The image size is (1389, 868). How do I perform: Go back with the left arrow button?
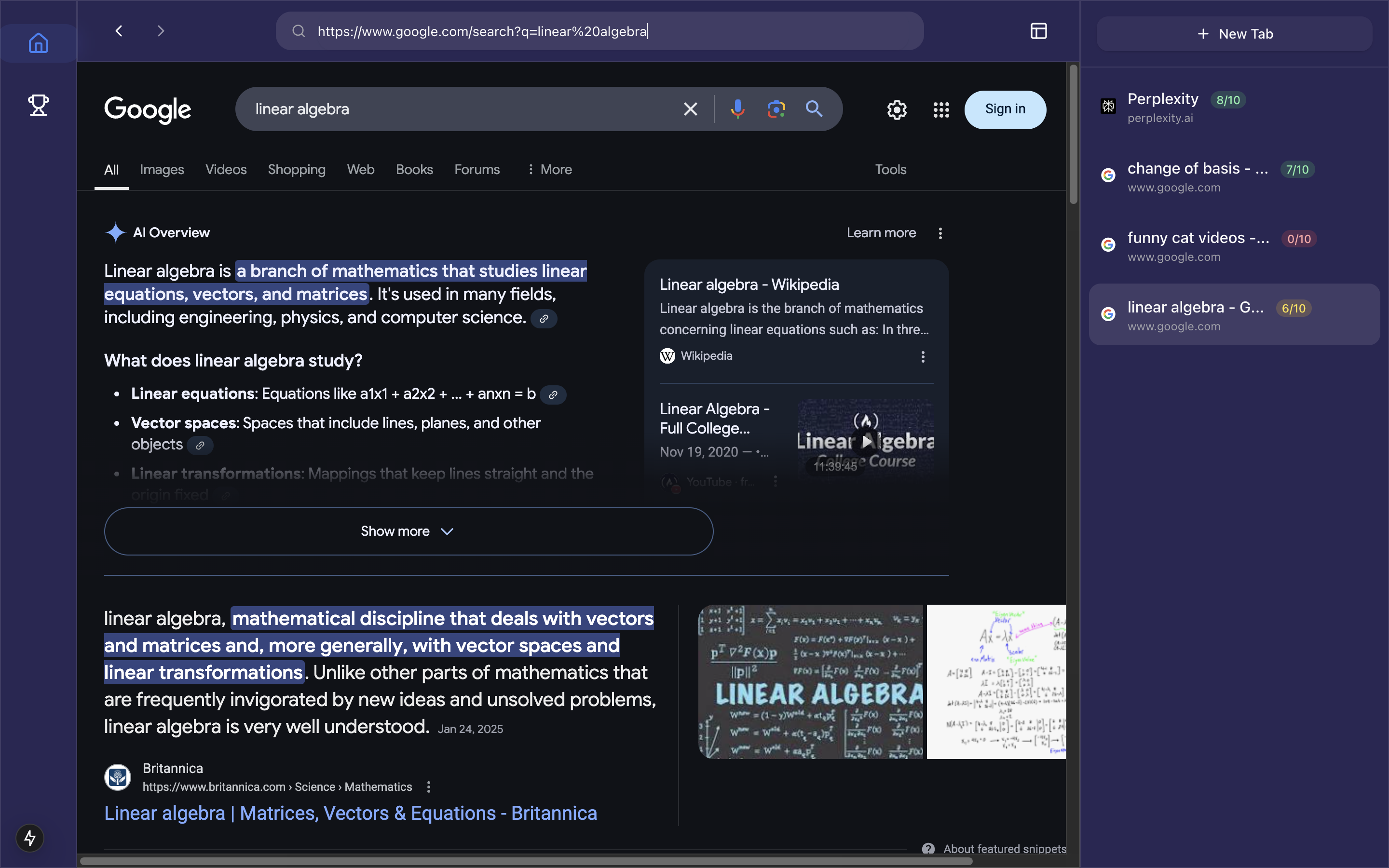119,31
